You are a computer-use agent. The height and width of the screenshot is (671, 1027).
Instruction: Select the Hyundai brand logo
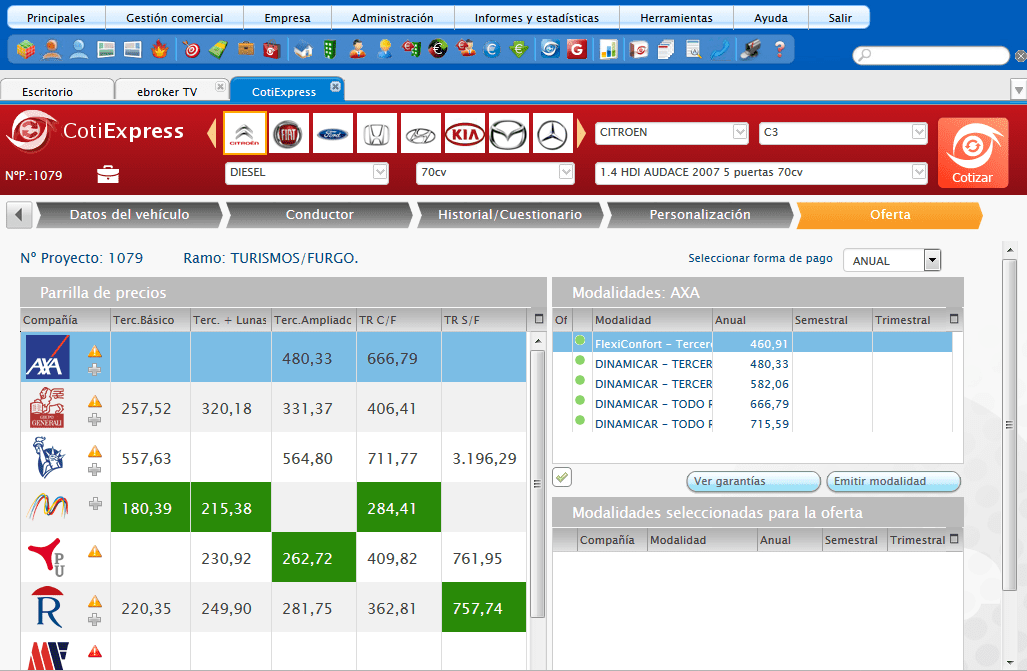[x=420, y=134]
